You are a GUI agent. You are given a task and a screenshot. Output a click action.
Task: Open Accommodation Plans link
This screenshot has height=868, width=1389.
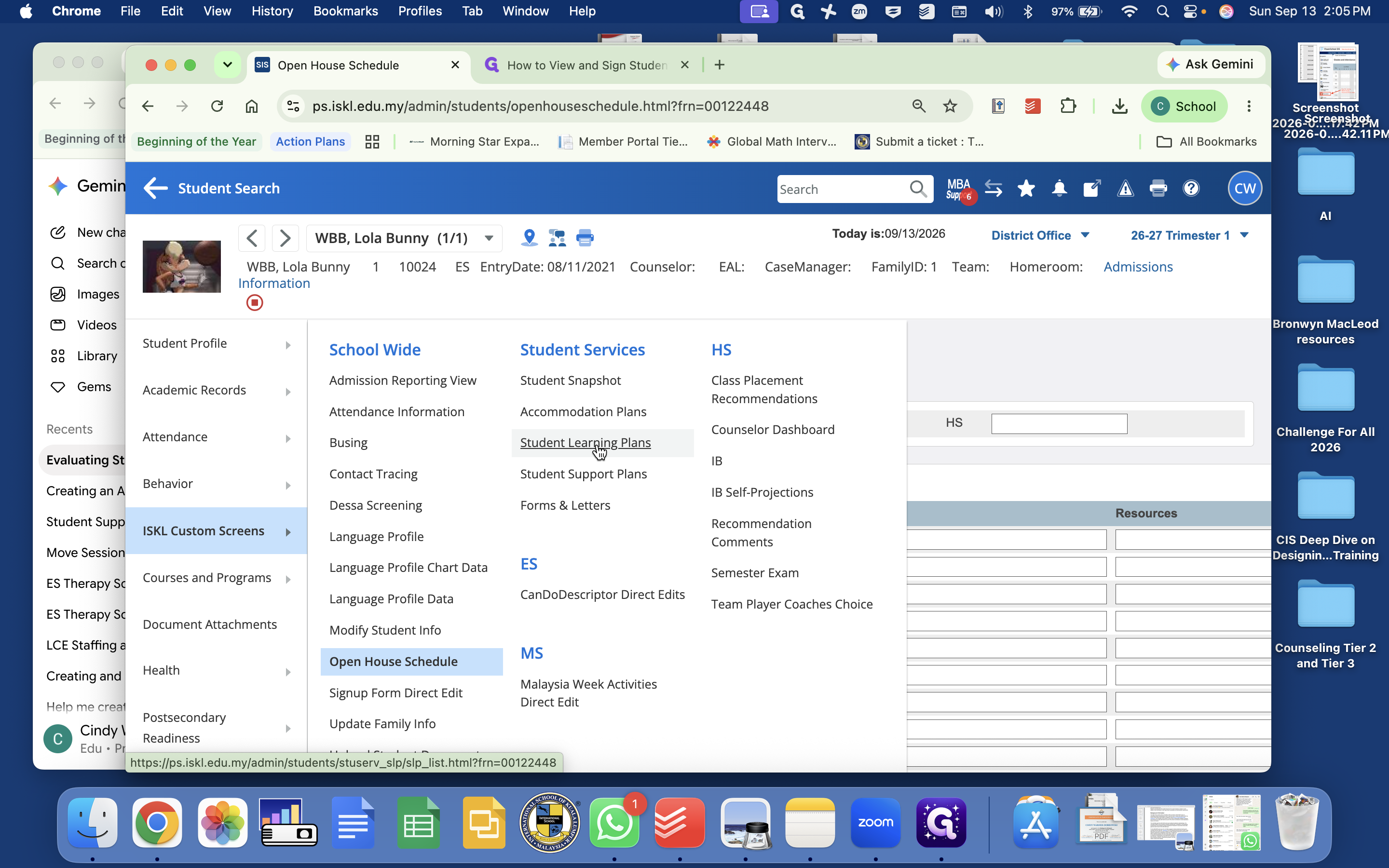tap(583, 412)
